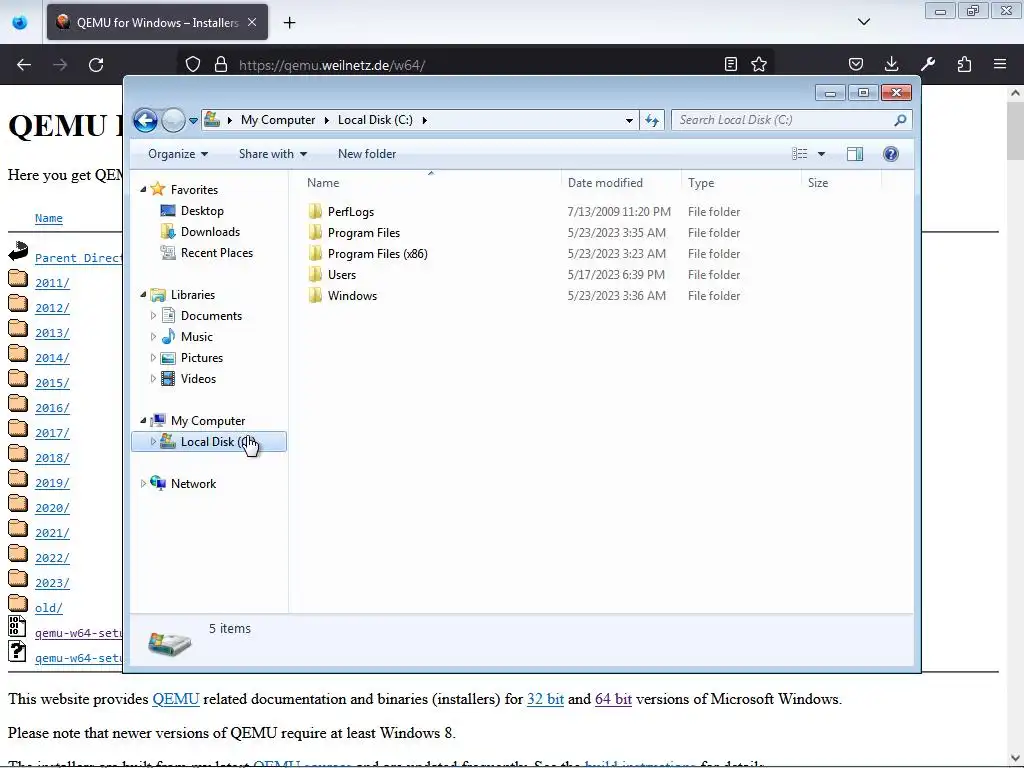
Task: Create a New folder from the toolbar
Action: [x=366, y=154]
